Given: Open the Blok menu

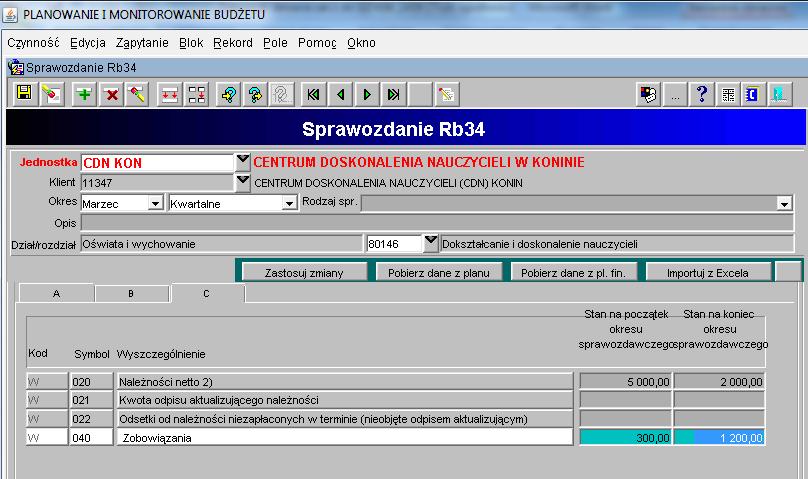Looking at the screenshot, I should click(191, 43).
